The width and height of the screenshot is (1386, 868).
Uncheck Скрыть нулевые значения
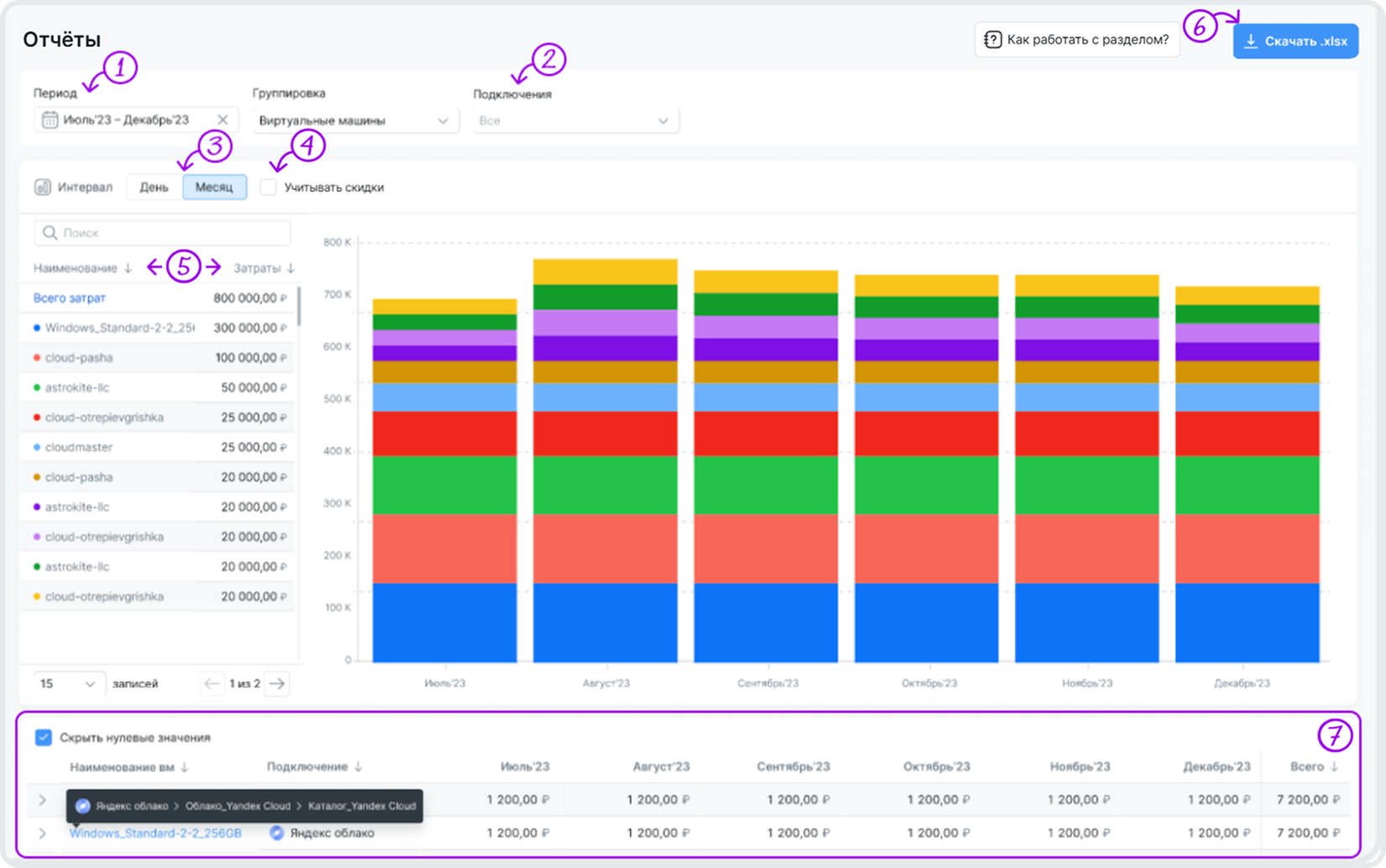point(44,737)
